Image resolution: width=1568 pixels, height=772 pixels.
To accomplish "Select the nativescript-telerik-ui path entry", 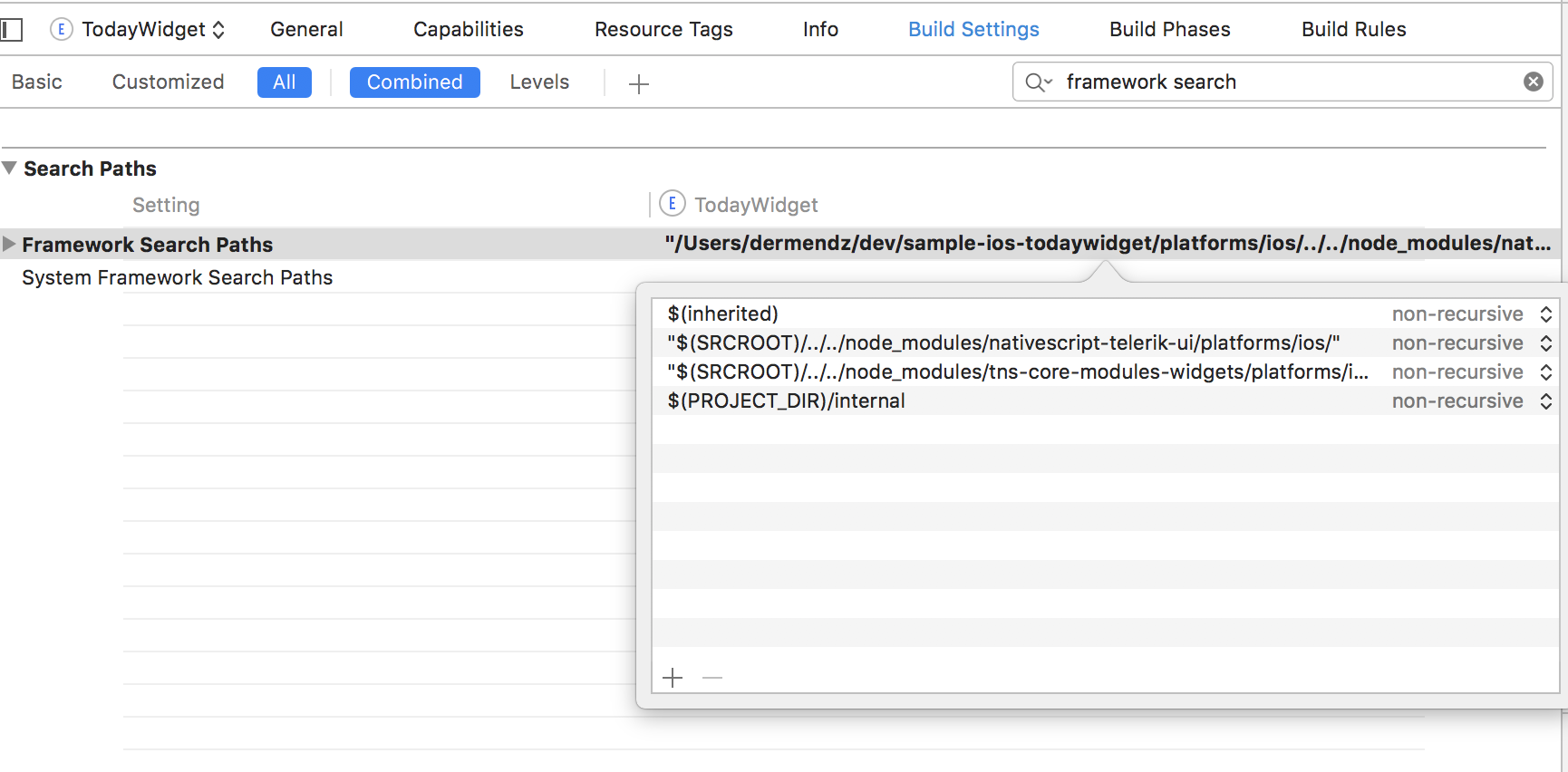I will (x=1002, y=343).
